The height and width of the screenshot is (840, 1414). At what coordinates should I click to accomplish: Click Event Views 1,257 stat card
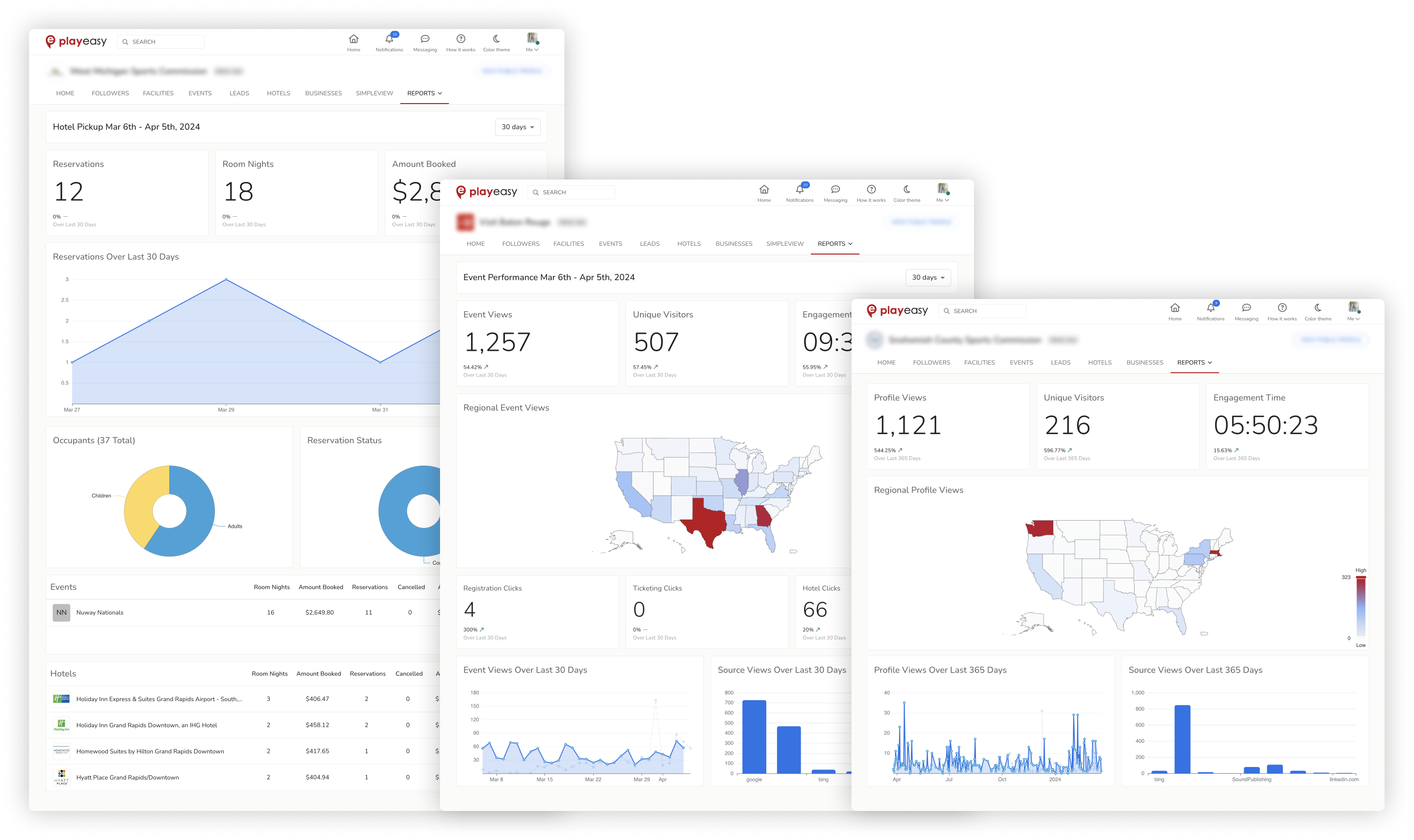point(537,344)
